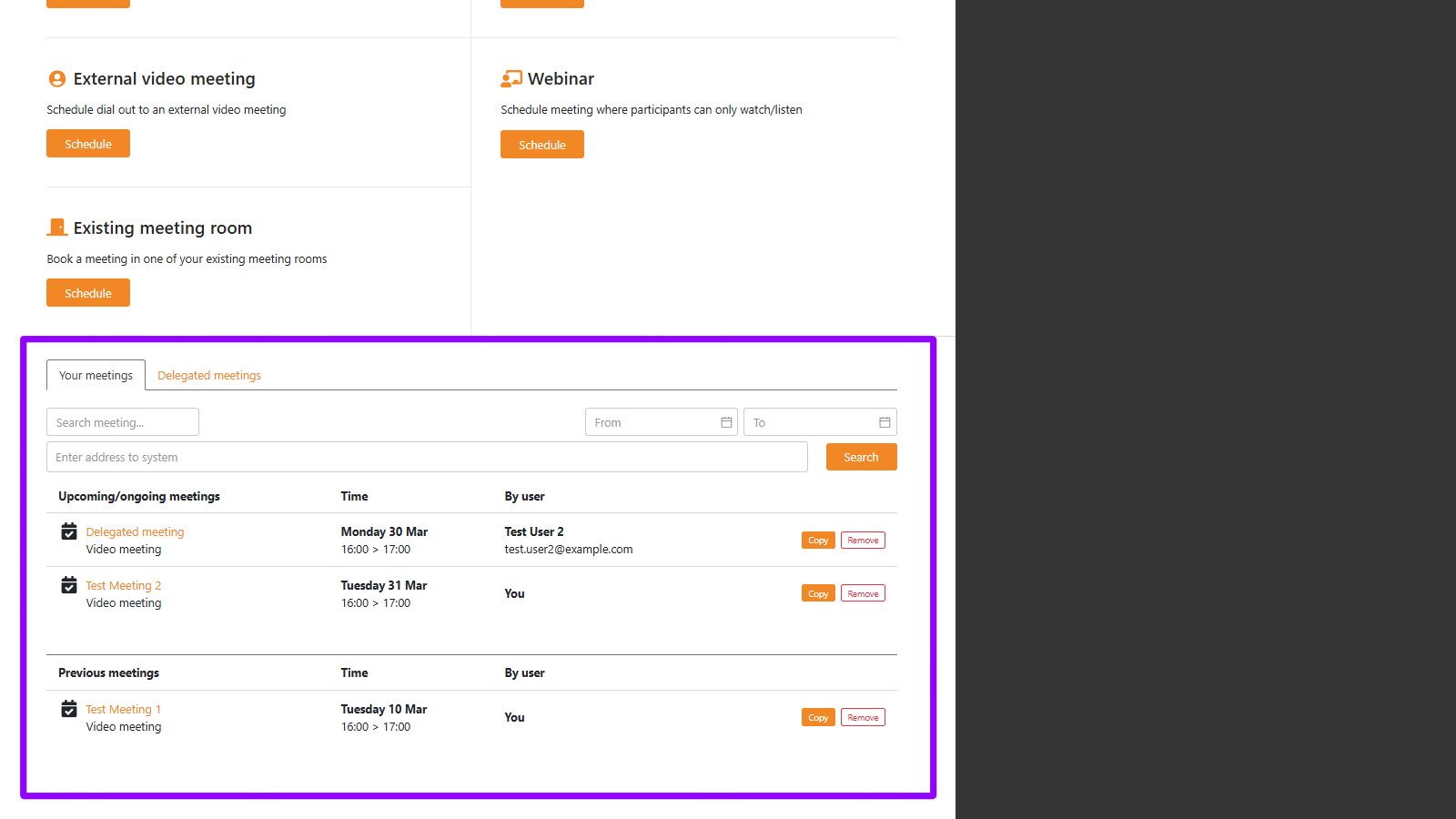Open the From date picker calendar icon
The width and height of the screenshot is (1456, 819).
tap(726, 422)
